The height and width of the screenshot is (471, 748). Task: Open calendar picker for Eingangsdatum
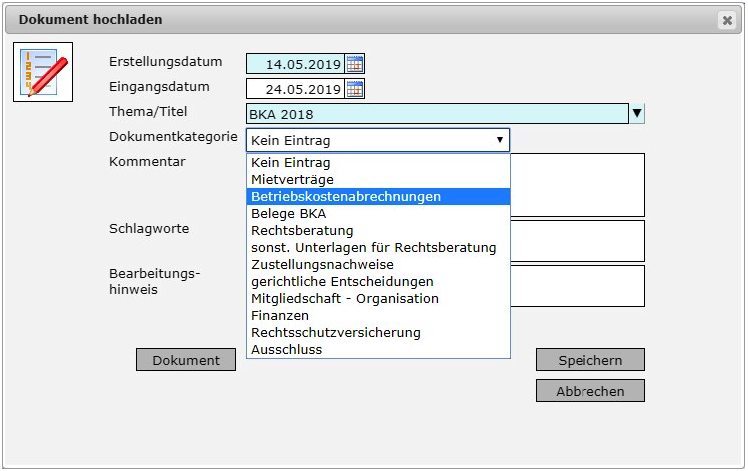(x=354, y=89)
